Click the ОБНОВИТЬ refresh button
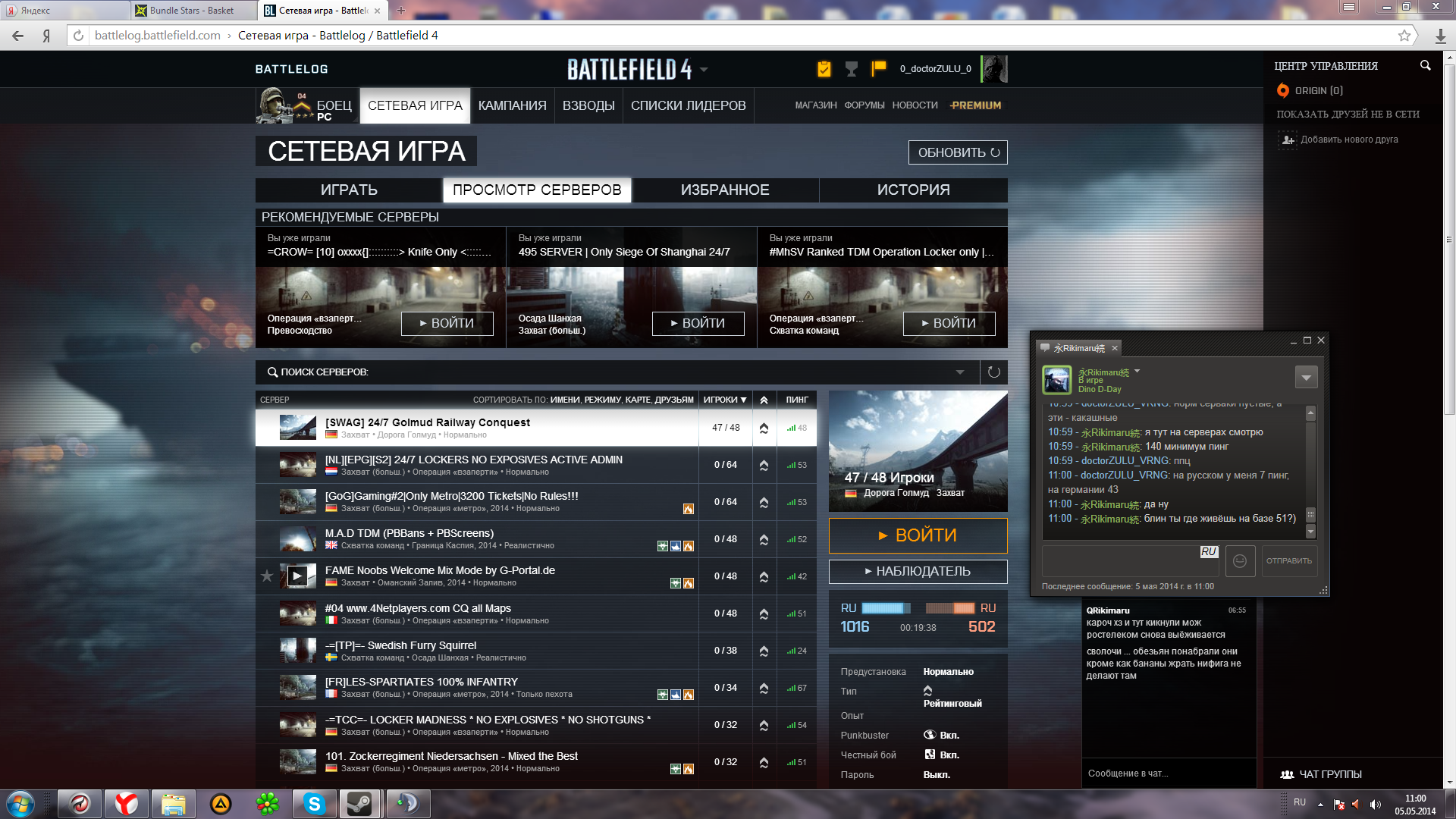 (958, 152)
